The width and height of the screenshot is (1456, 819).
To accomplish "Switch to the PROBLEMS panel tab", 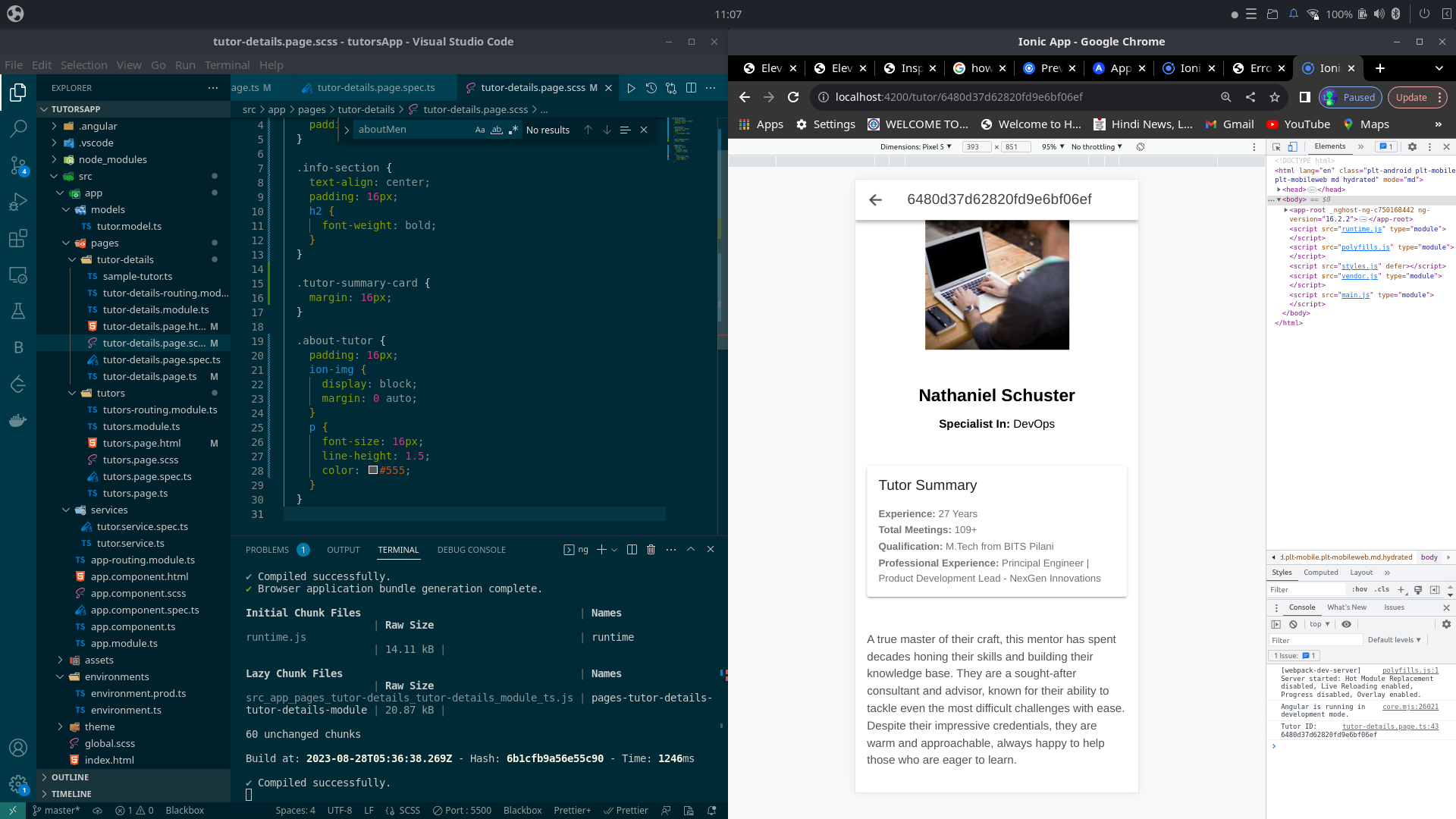I will tap(267, 550).
